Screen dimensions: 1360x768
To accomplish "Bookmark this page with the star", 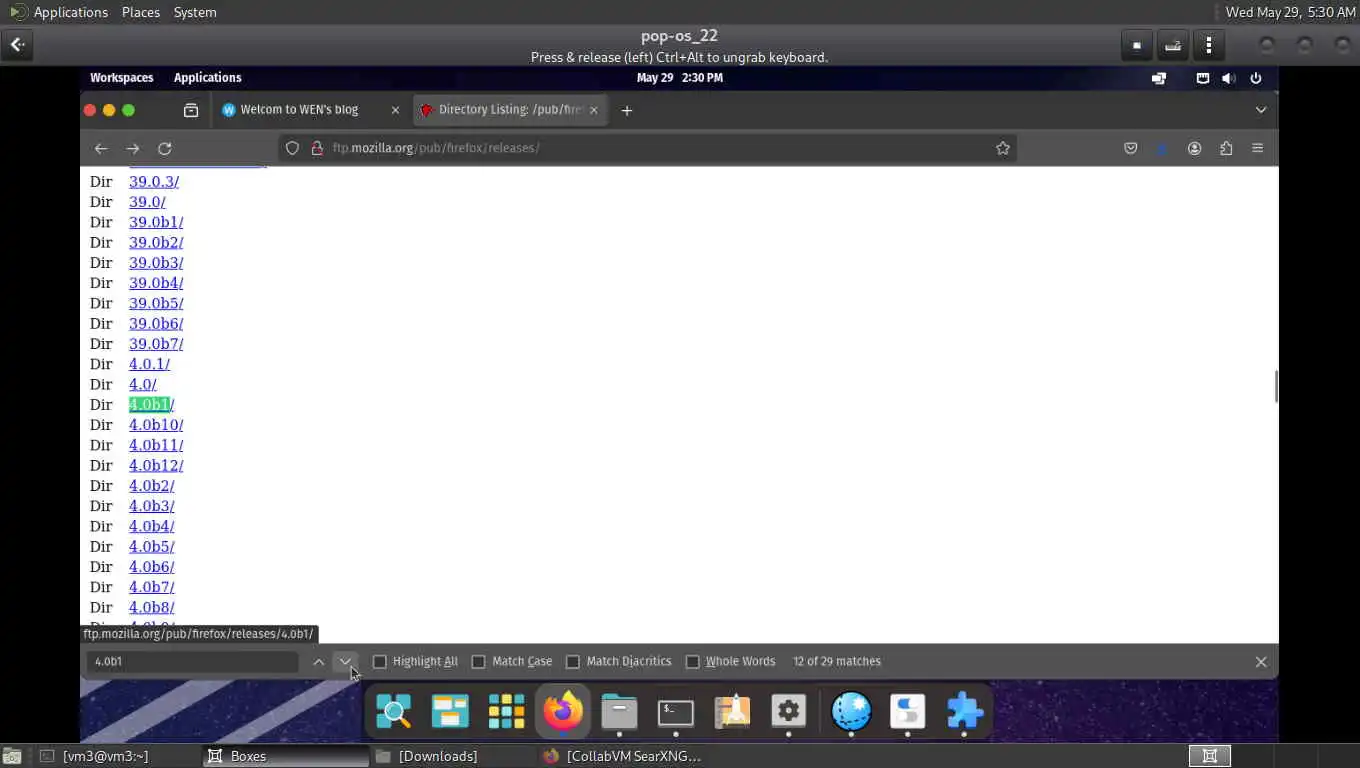I will pyautogui.click(x=1003, y=148).
